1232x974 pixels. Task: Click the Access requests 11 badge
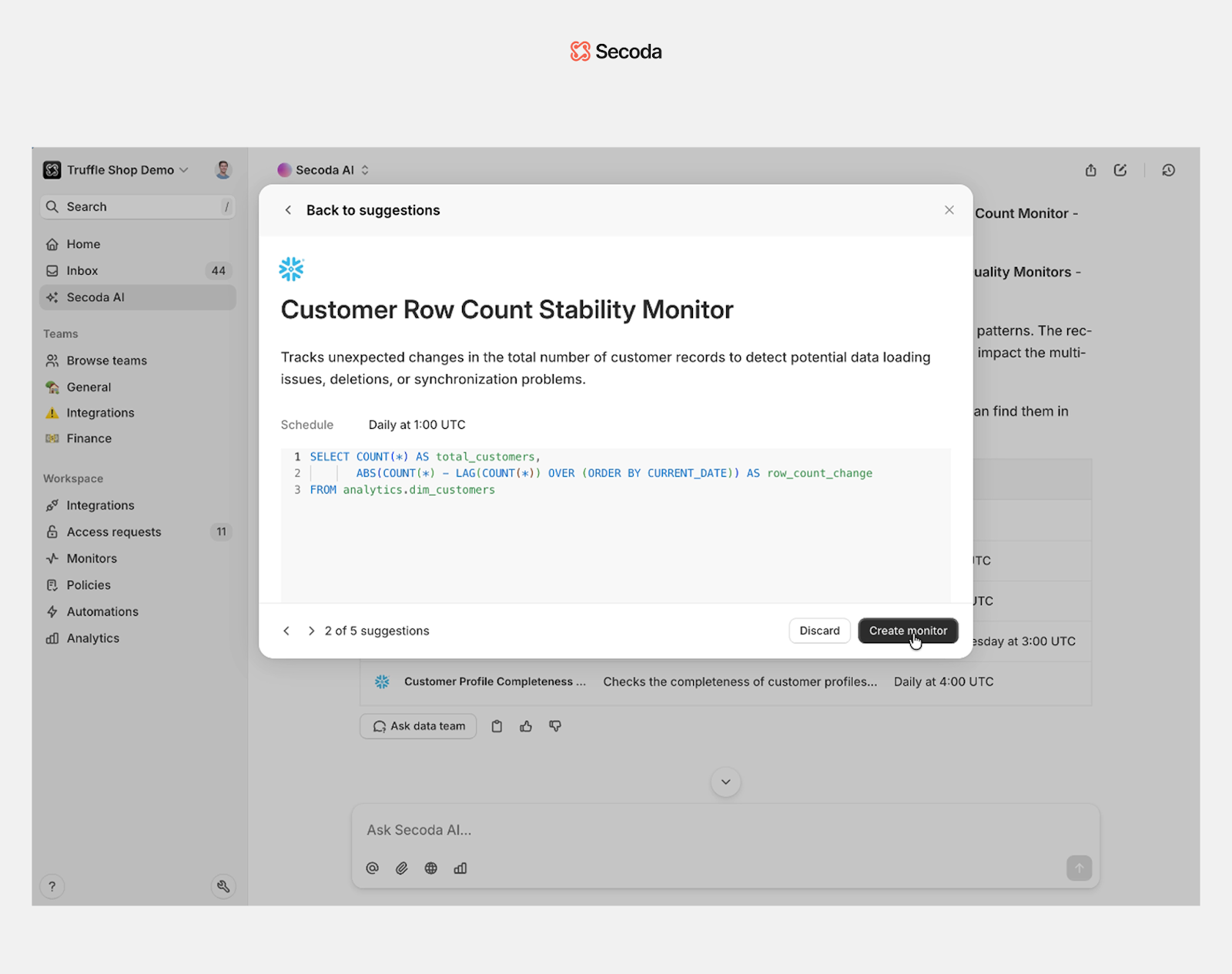coord(221,532)
